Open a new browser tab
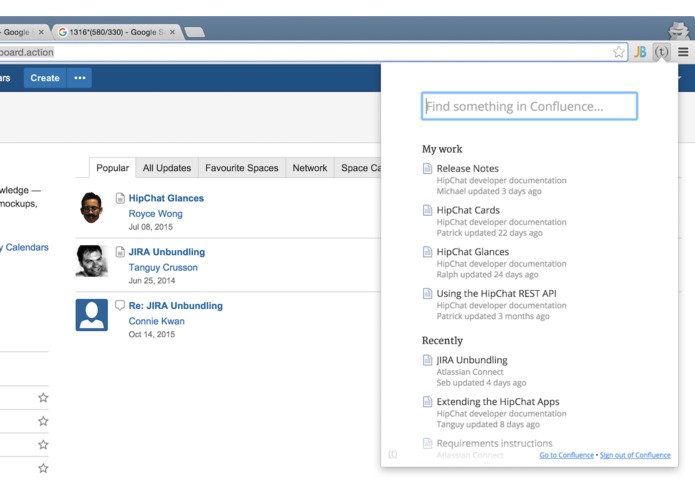The height and width of the screenshot is (494, 695). (x=194, y=32)
